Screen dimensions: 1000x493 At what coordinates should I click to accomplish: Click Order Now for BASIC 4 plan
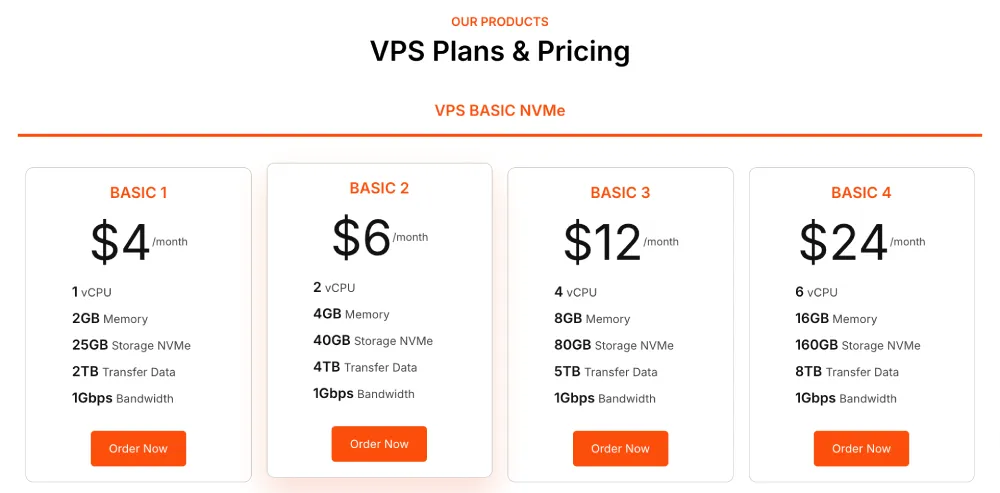tap(861, 448)
